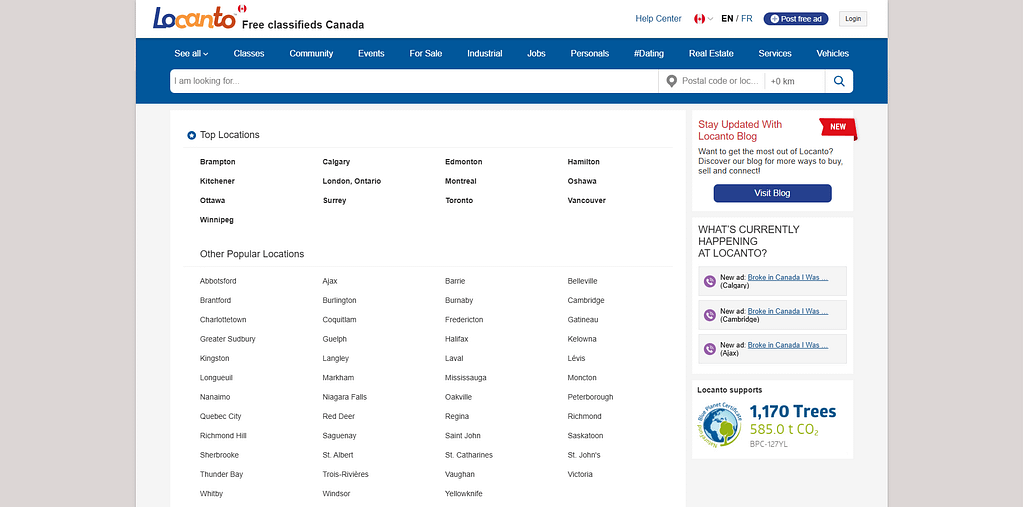This screenshot has height=507, width=1024.
Task: Select Brampton in Top Locations
Action: point(217,162)
